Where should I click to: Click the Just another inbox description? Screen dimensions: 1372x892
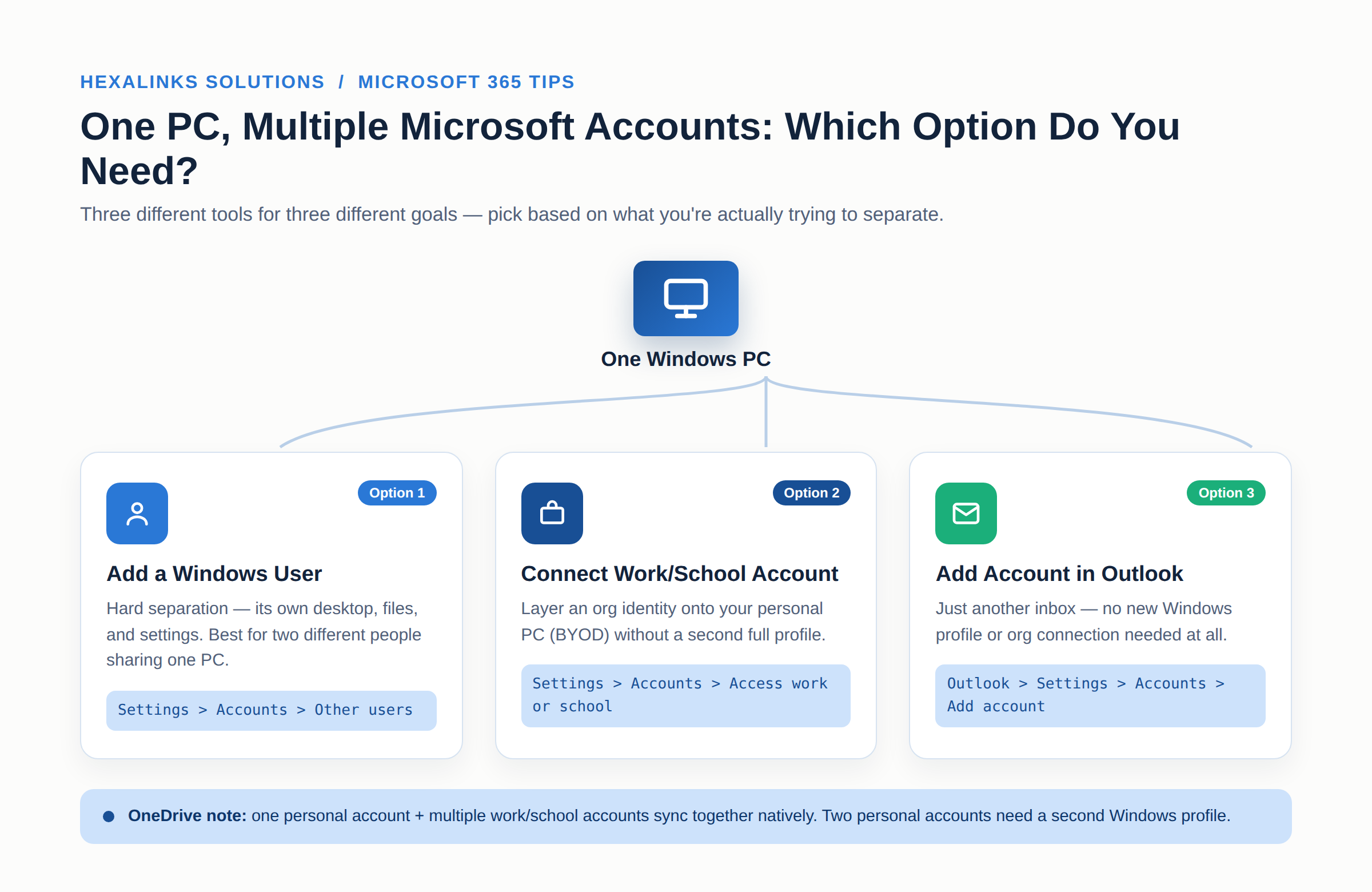coord(1083,622)
